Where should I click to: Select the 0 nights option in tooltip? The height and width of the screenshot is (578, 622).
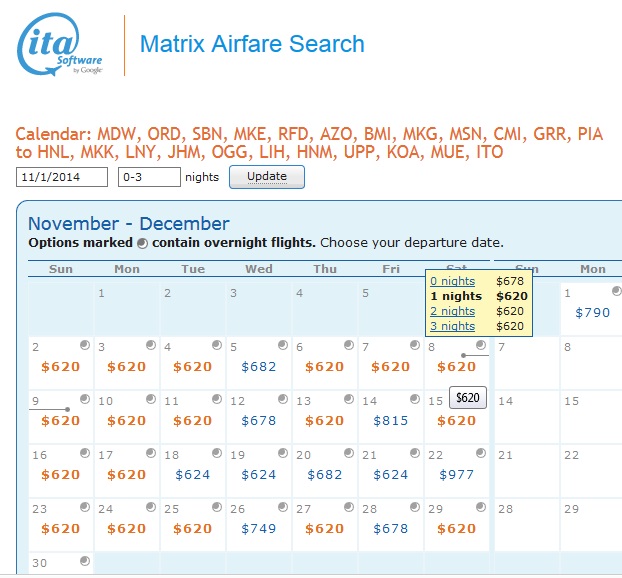[x=452, y=281]
